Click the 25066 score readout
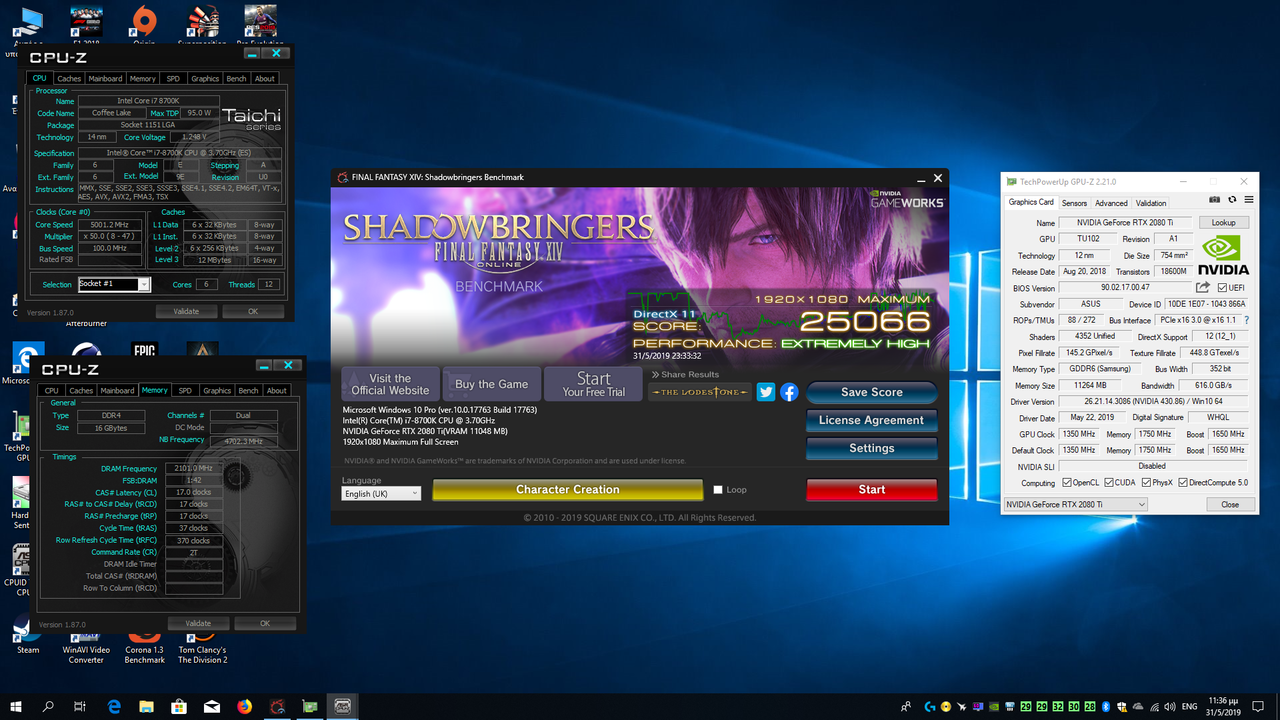Screen dimensions: 1280x720 coord(864,321)
